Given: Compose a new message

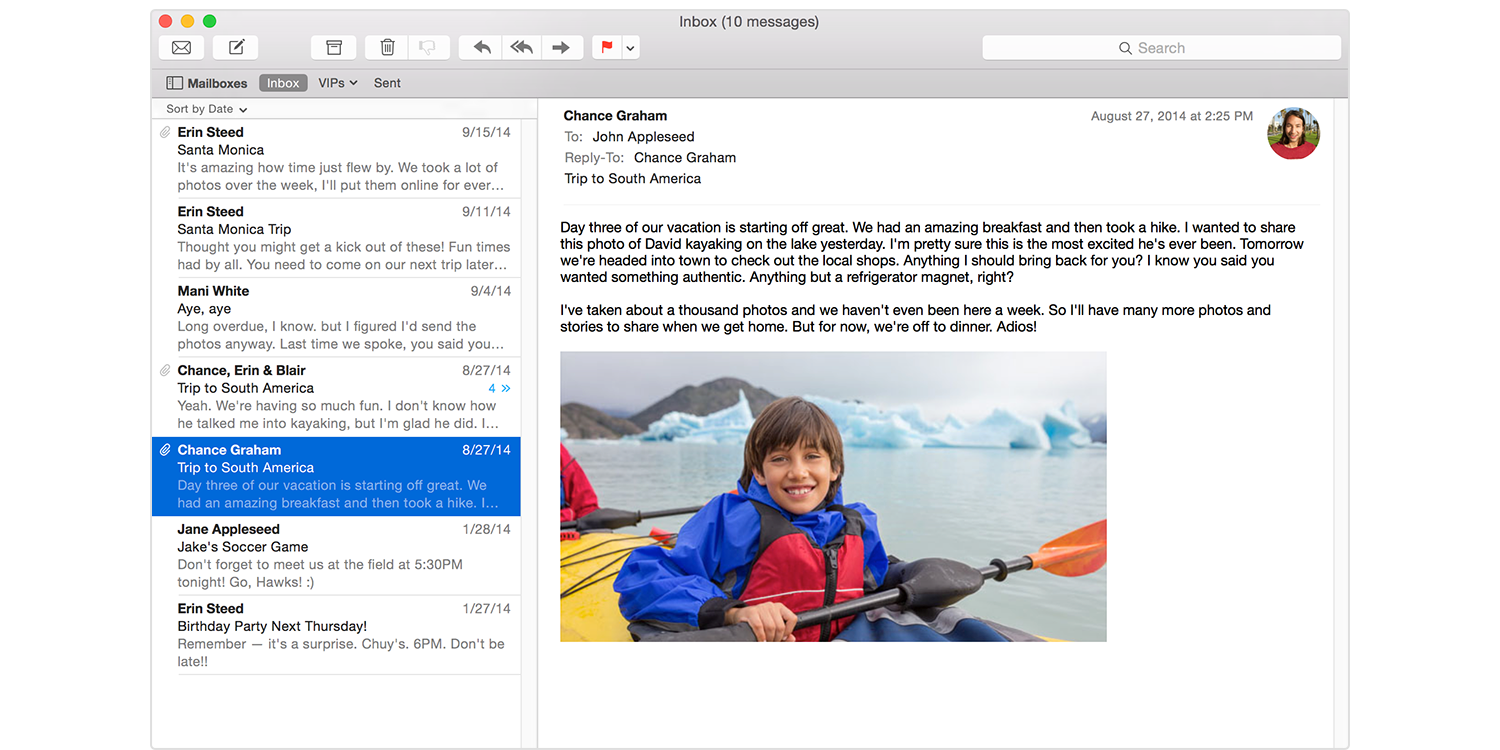Looking at the screenshot, I should pyautogui.click(x=236, y=48).
